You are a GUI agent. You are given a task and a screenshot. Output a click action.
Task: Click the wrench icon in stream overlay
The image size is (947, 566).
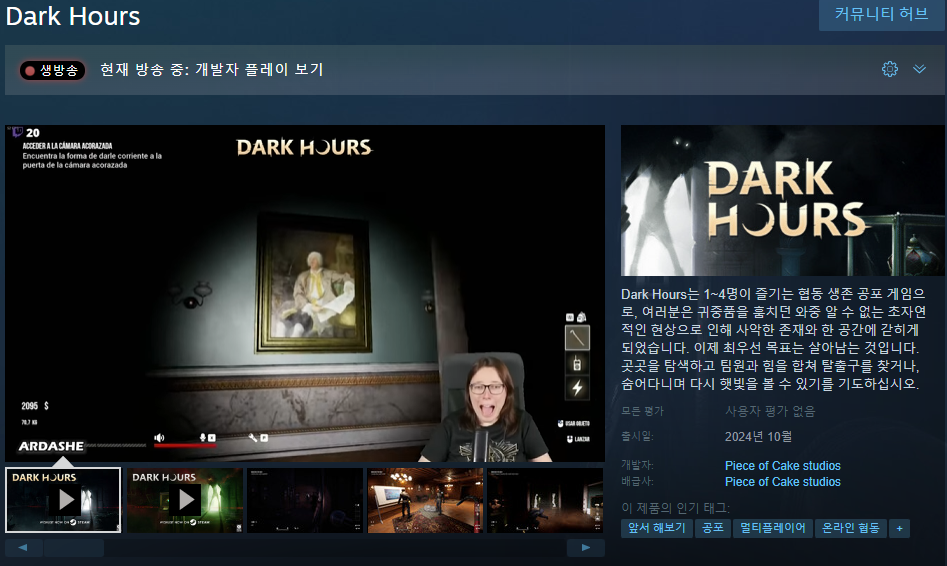tap(252, 437)
